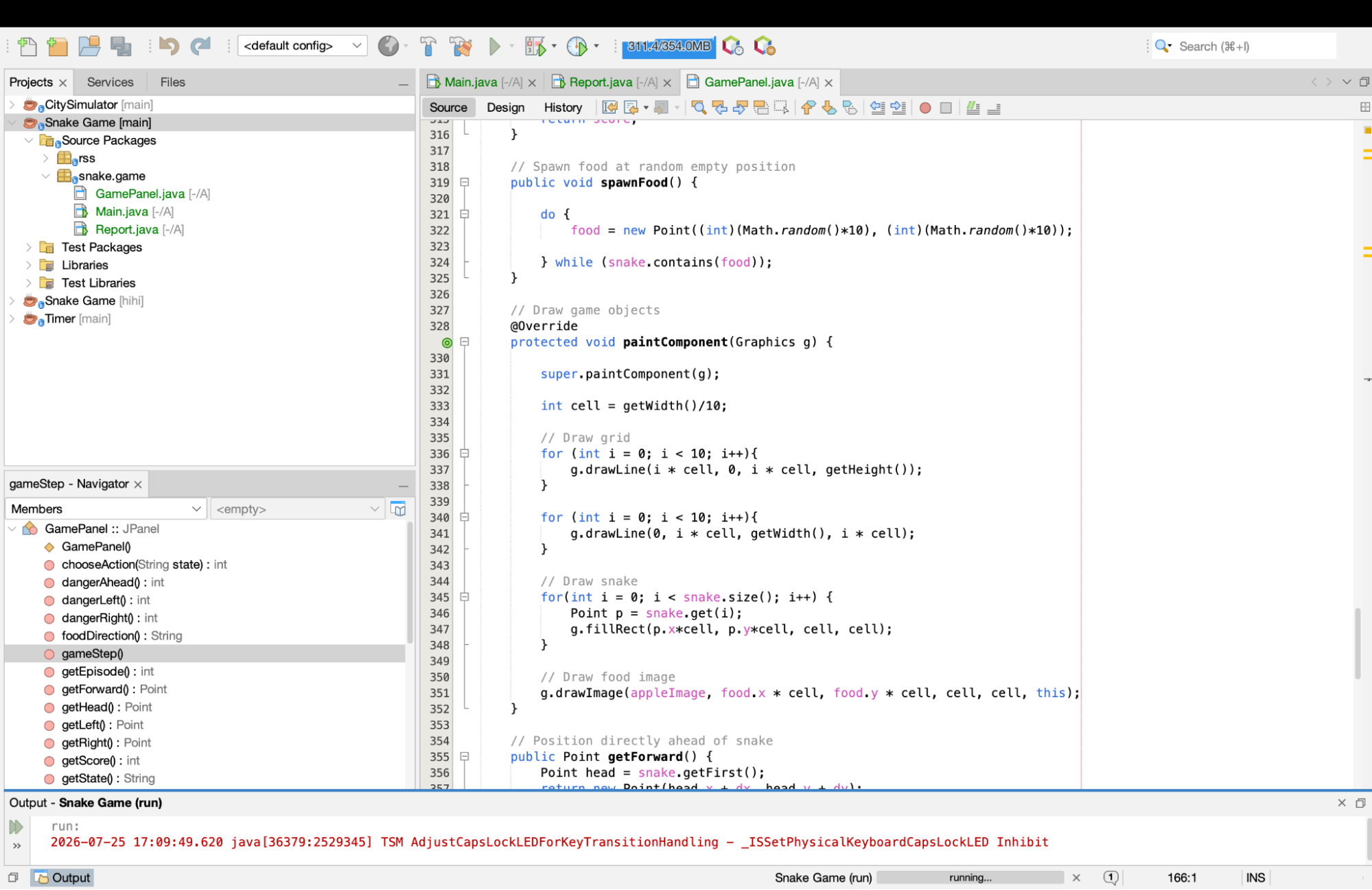Click the Shift Line Right icon

898,107
